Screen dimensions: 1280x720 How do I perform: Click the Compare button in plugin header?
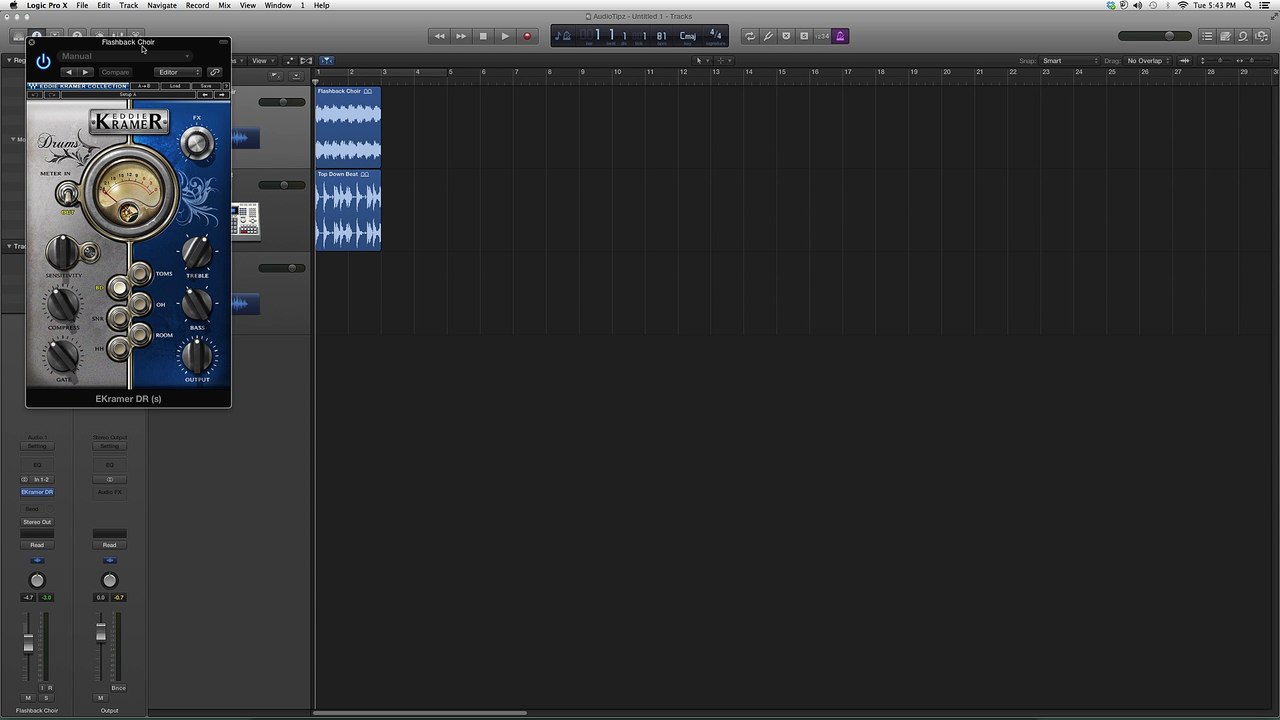pos(115,72)
